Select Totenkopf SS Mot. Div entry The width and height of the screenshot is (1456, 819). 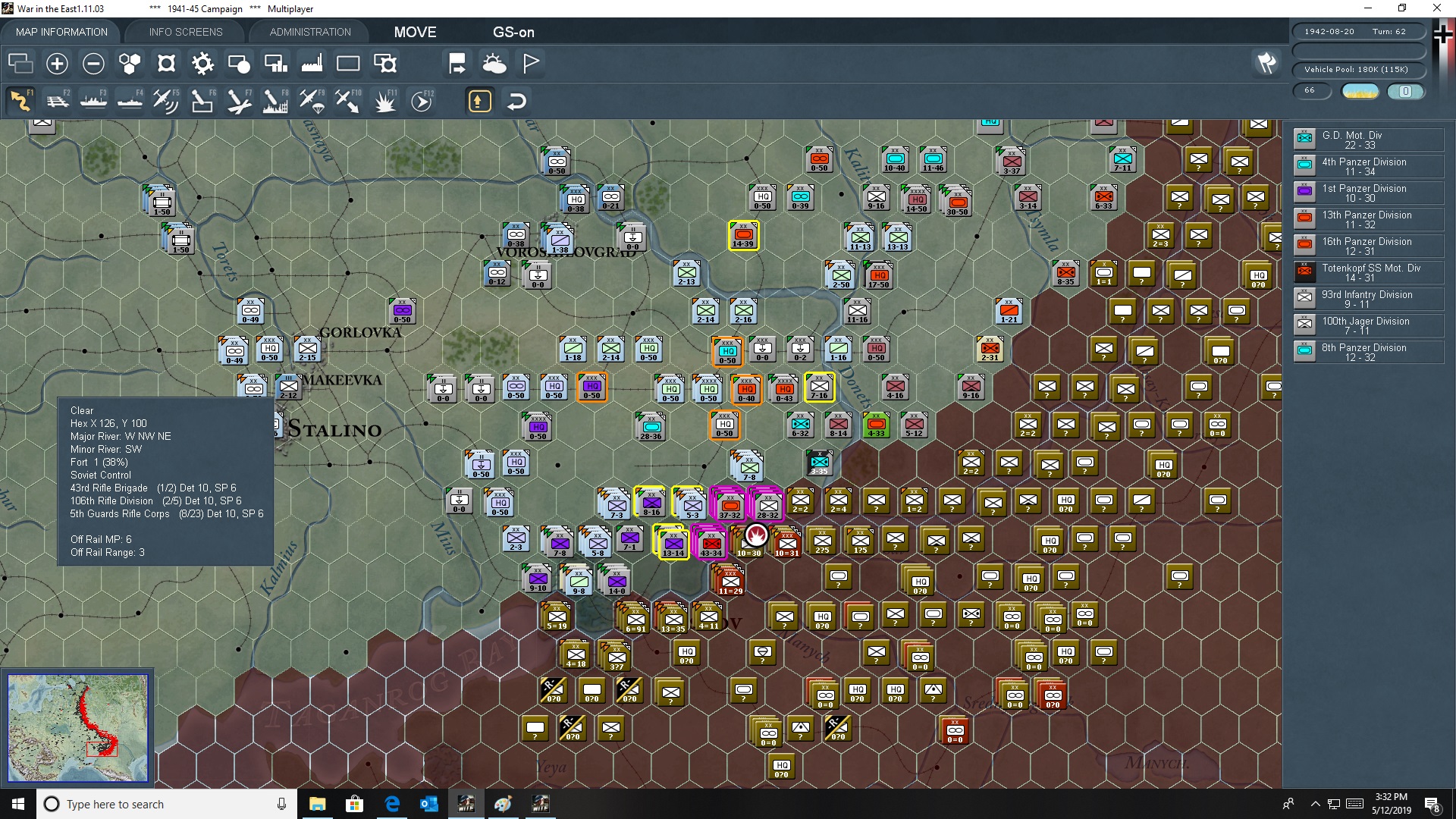tap(1368, 272)
